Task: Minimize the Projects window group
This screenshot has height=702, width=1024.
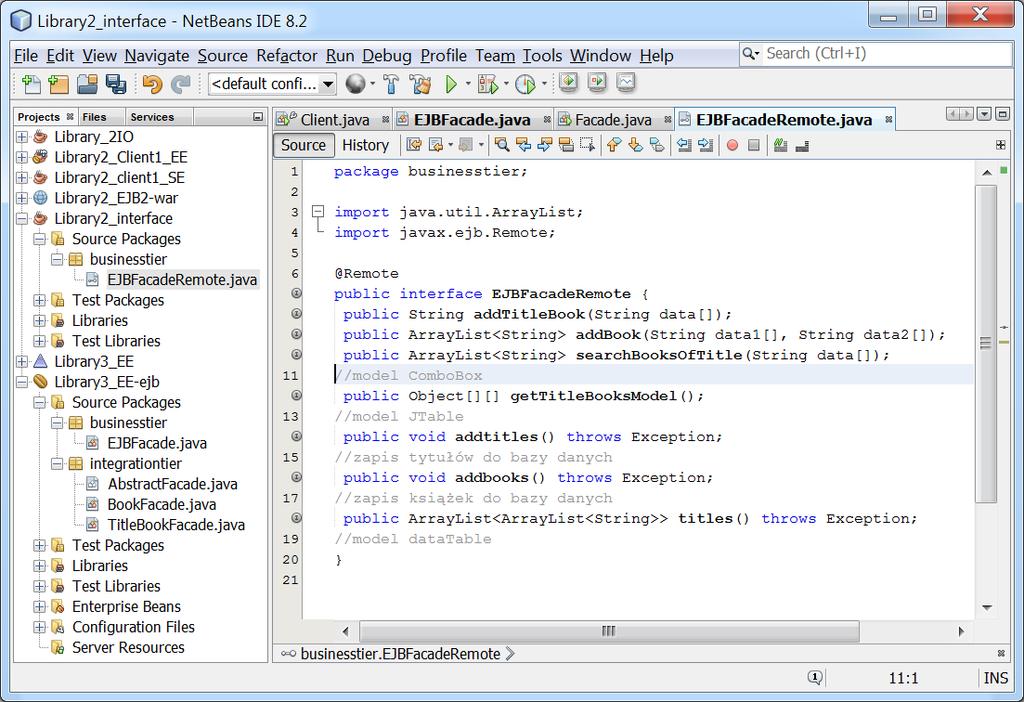Action: point(258,117)
